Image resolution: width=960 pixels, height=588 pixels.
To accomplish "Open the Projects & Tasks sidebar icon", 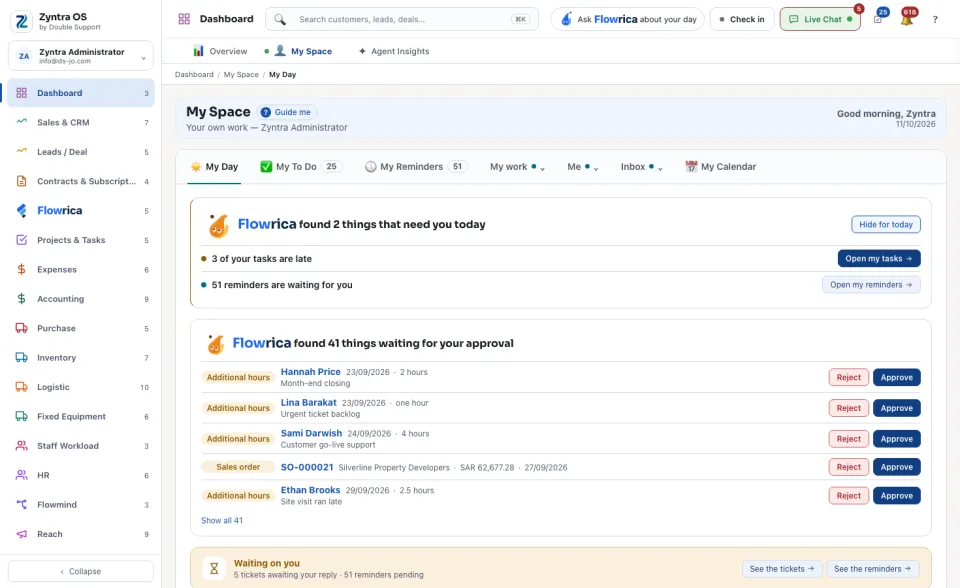I will 21,239.
